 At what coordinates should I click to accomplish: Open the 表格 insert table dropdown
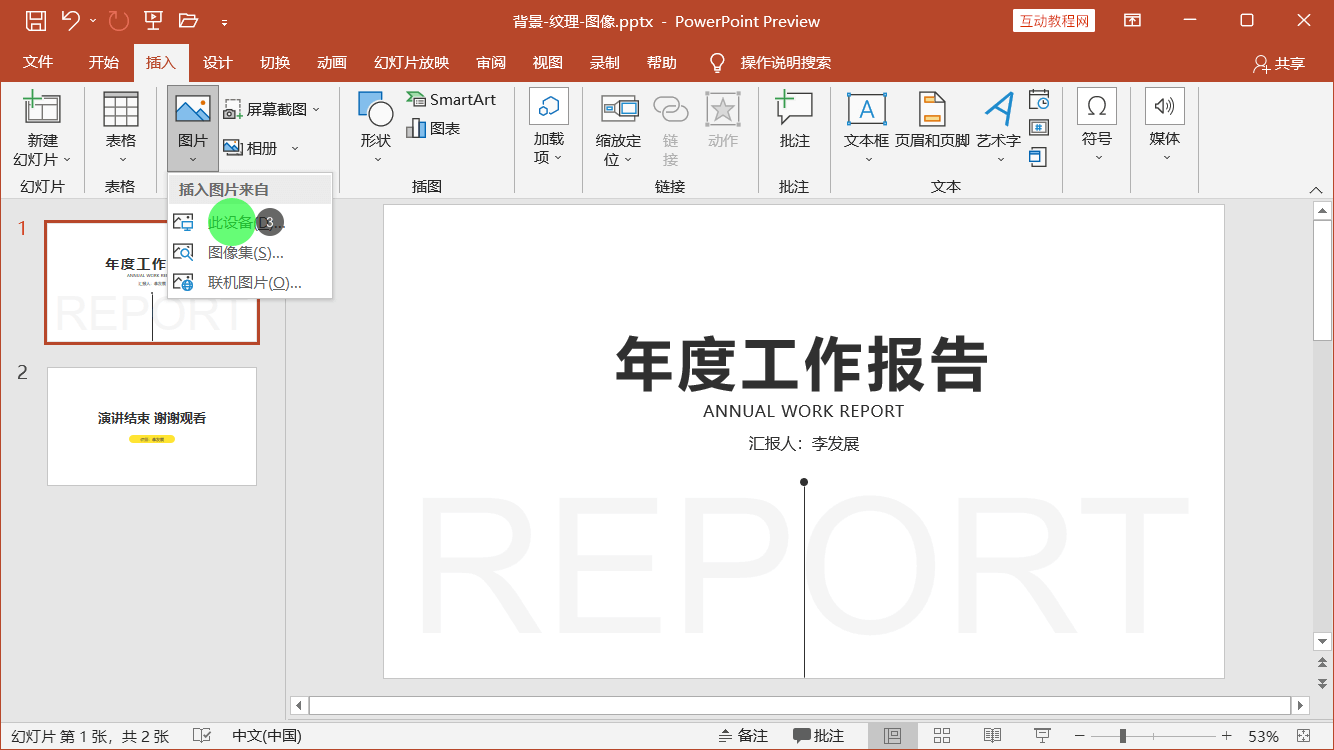(121, 129)
